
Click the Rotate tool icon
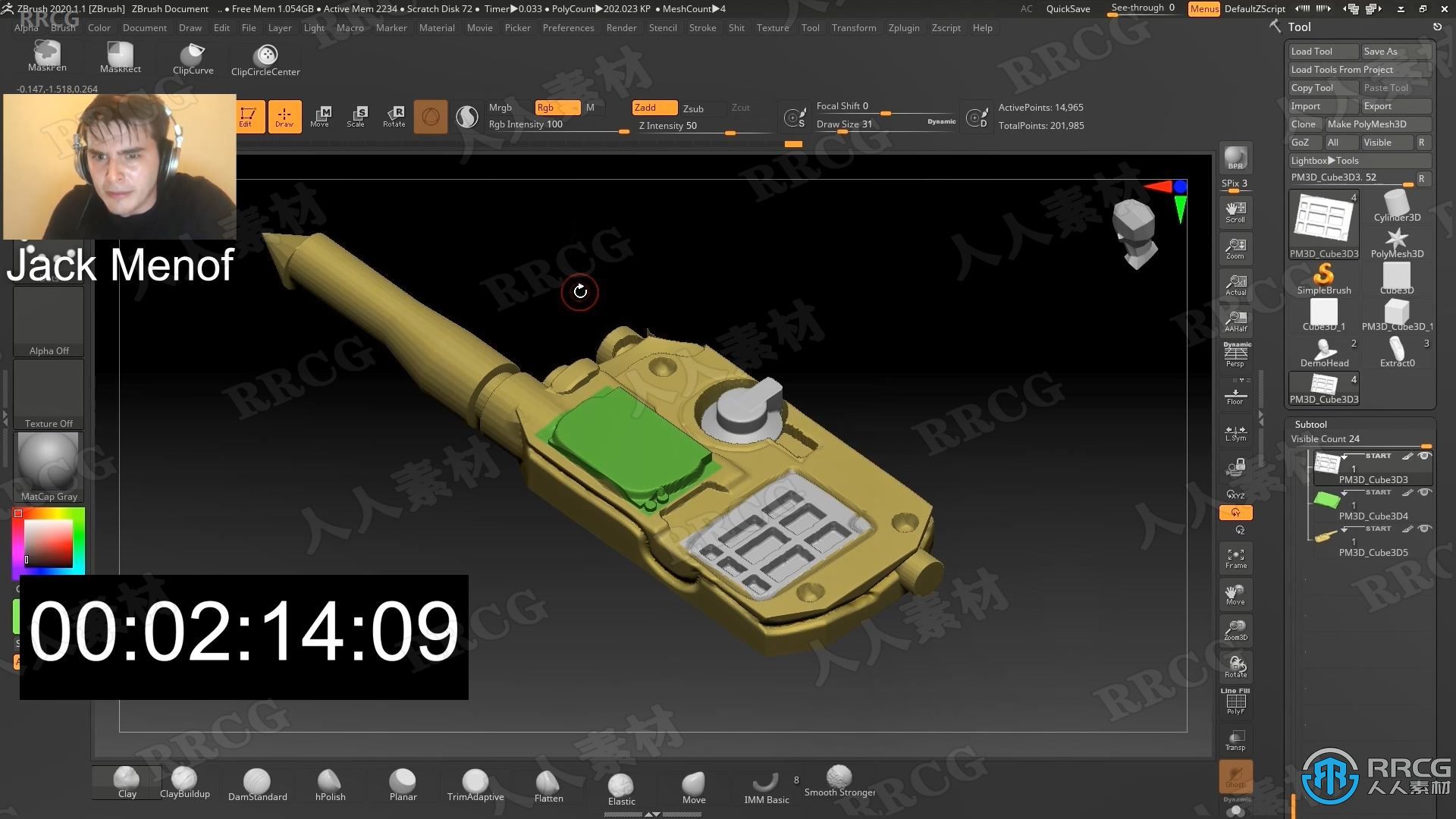pyautogui.click(x=393, y=114)
